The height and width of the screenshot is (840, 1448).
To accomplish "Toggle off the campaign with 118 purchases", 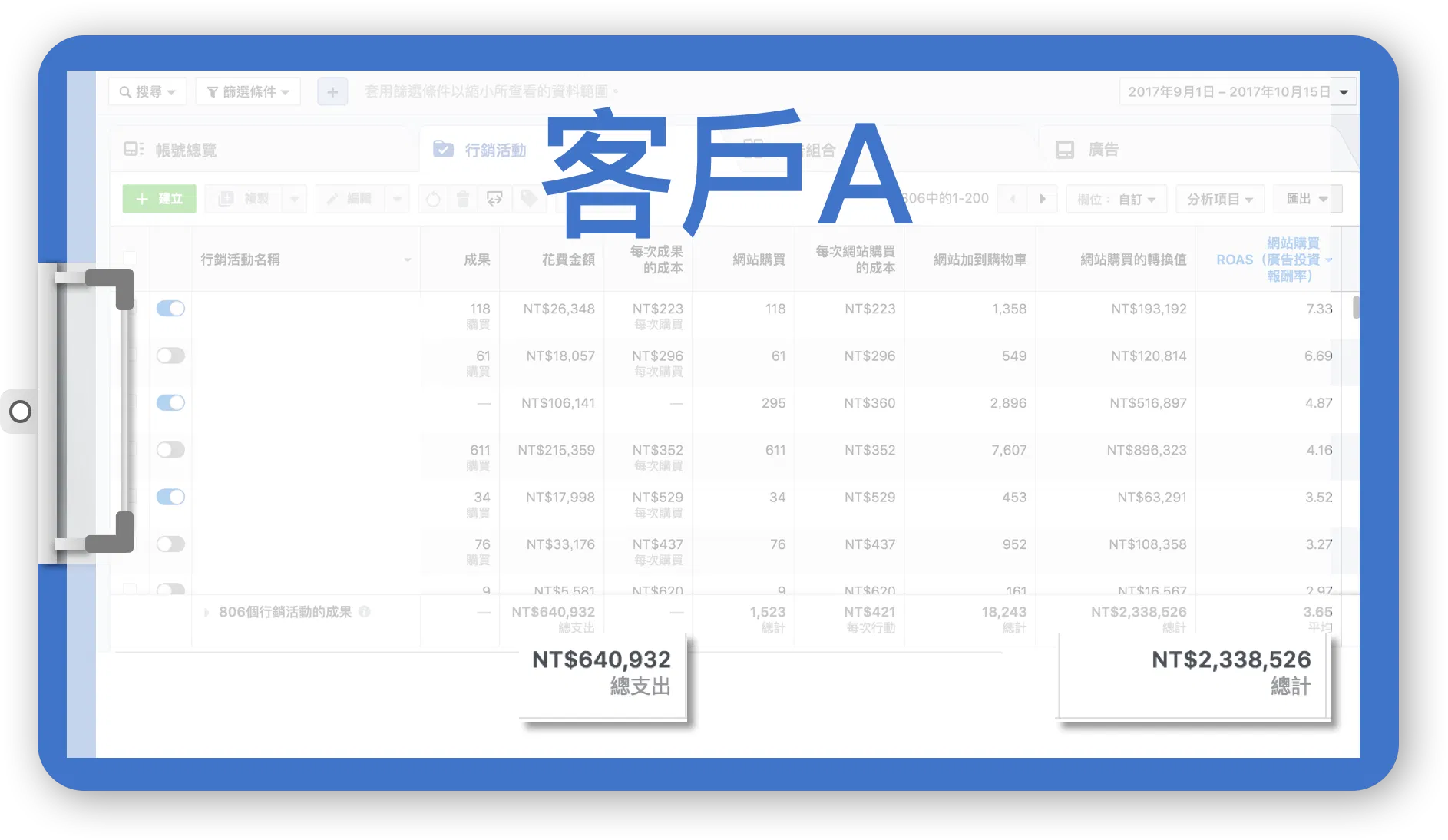I will [170, 309].
